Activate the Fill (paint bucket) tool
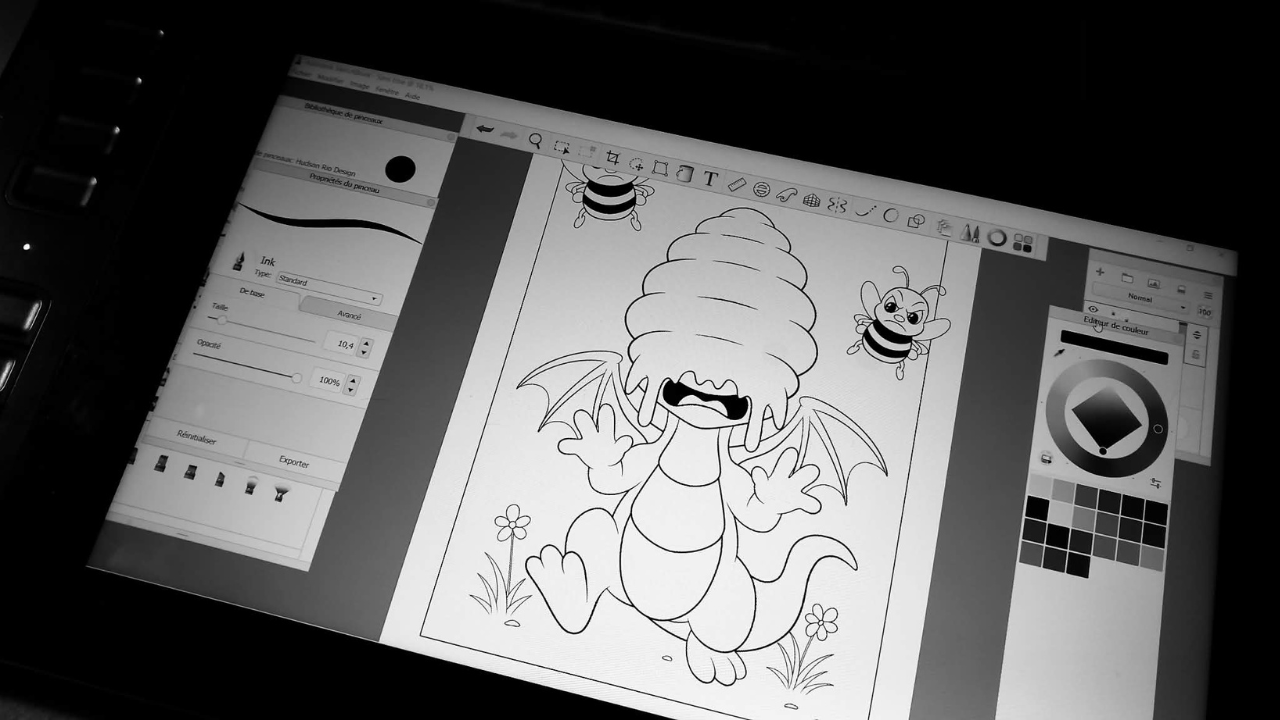 [x=684, y=176]
